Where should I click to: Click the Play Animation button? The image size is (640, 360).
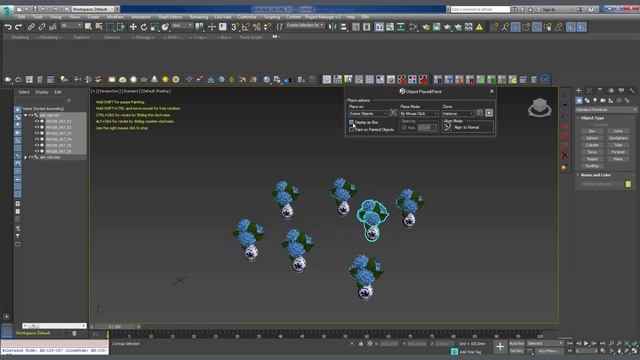(x=586, y=344)
